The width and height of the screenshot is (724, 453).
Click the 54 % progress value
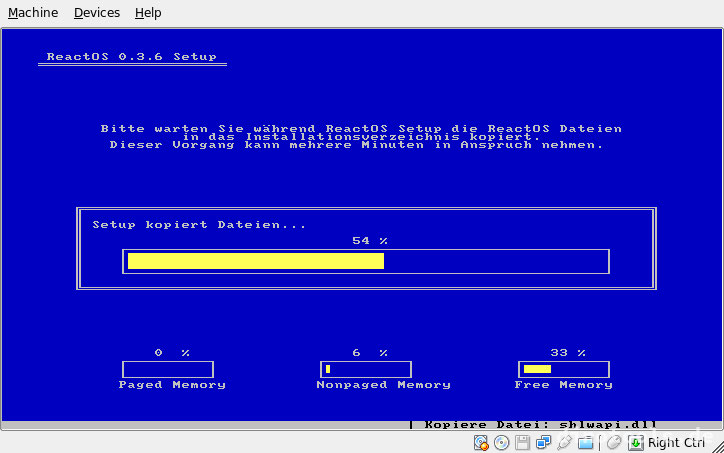tap(370, 241)
